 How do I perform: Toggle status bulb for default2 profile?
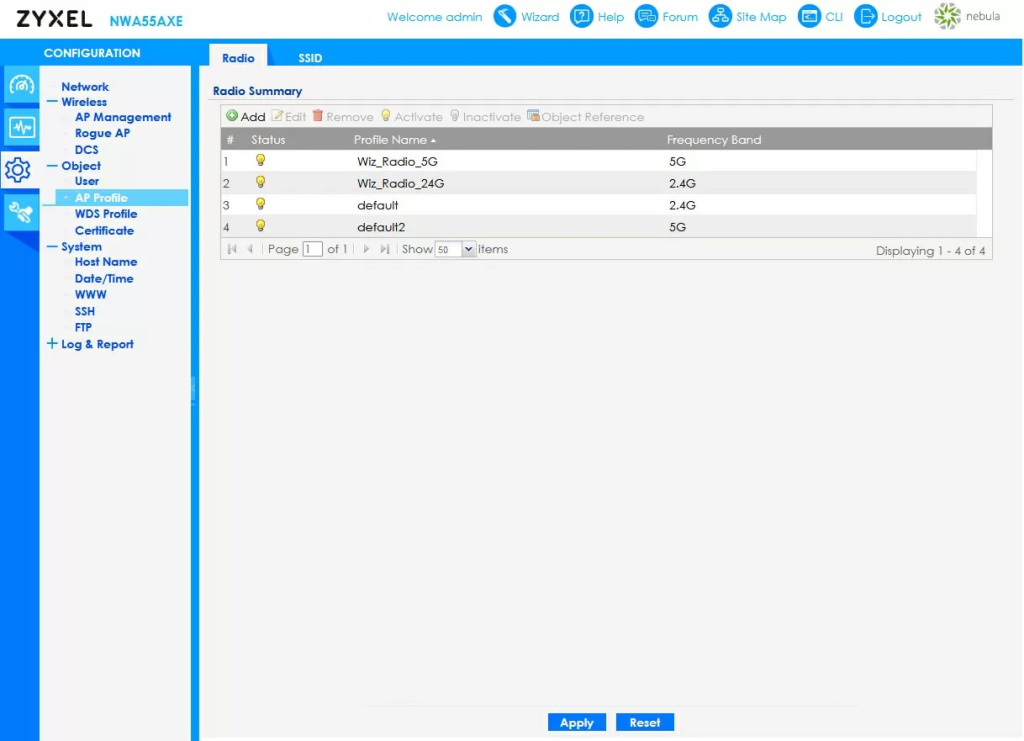pyautogui.click(x=261, y=226)
